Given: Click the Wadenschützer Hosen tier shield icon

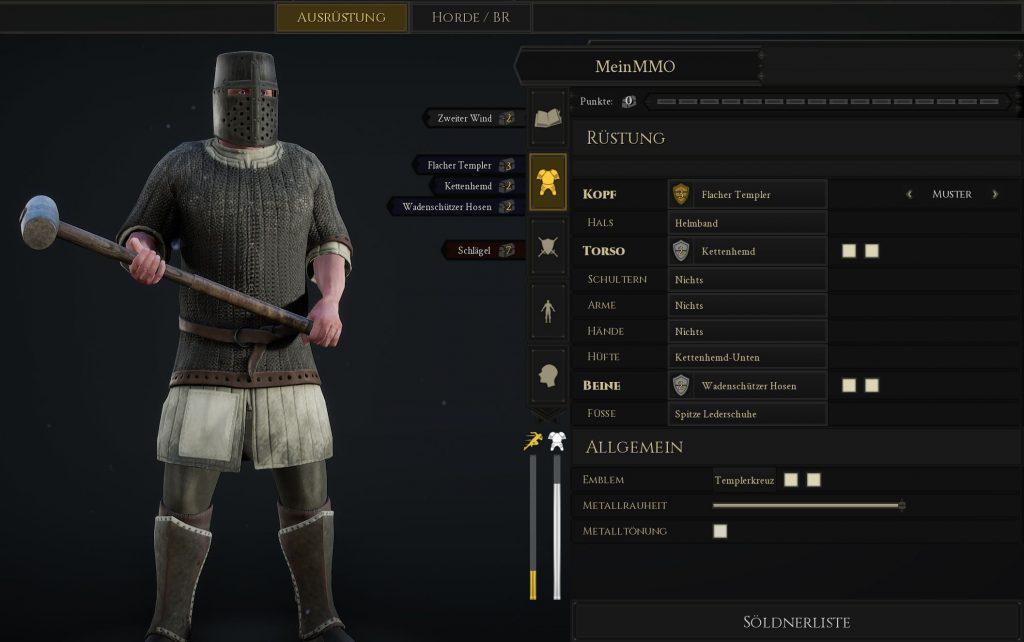Looking at the screenshot, I should coord(681,385).
